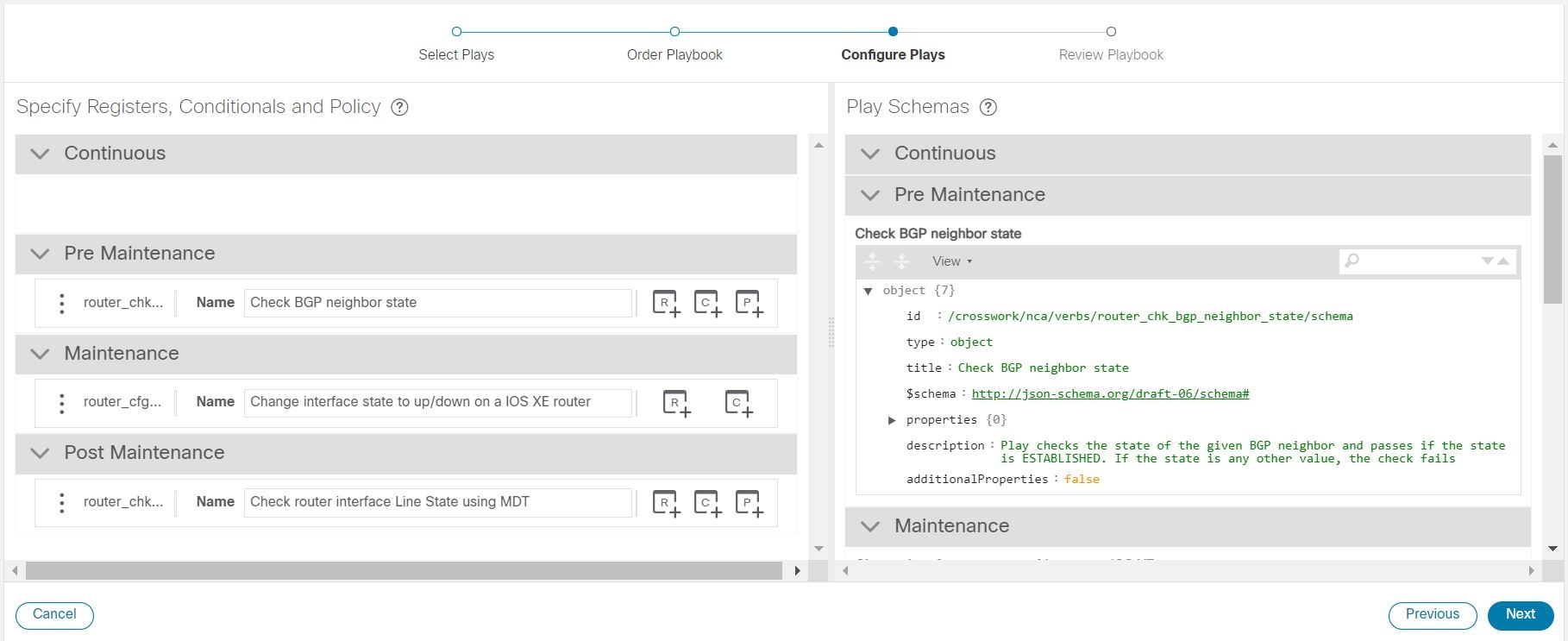Collapse all fields in schema viewer
This screenshot has width=1568, height=641.
pos(901,261)
